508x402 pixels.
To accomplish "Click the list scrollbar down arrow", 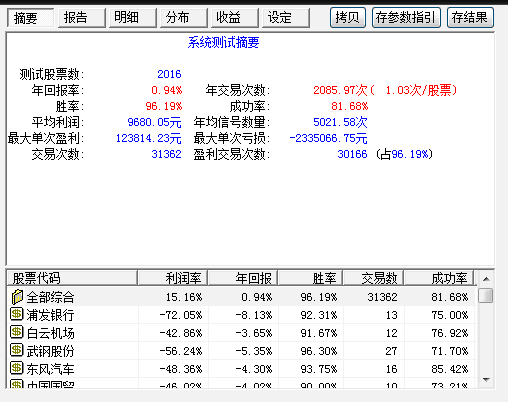I will point(486,380).
